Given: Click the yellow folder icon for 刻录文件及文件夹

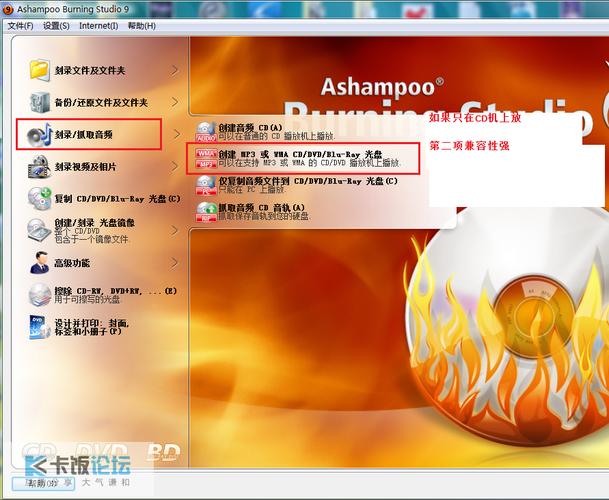Looking at the screenshot, I should click(40, 70).
